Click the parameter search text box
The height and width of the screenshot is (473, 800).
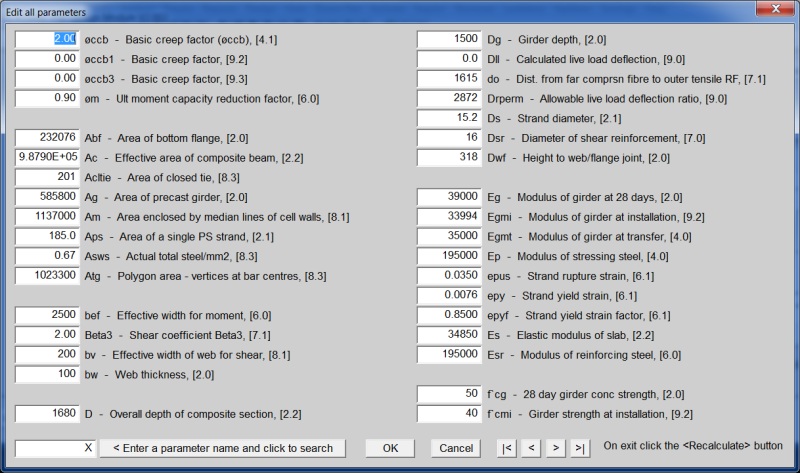(x=55, y=447)
